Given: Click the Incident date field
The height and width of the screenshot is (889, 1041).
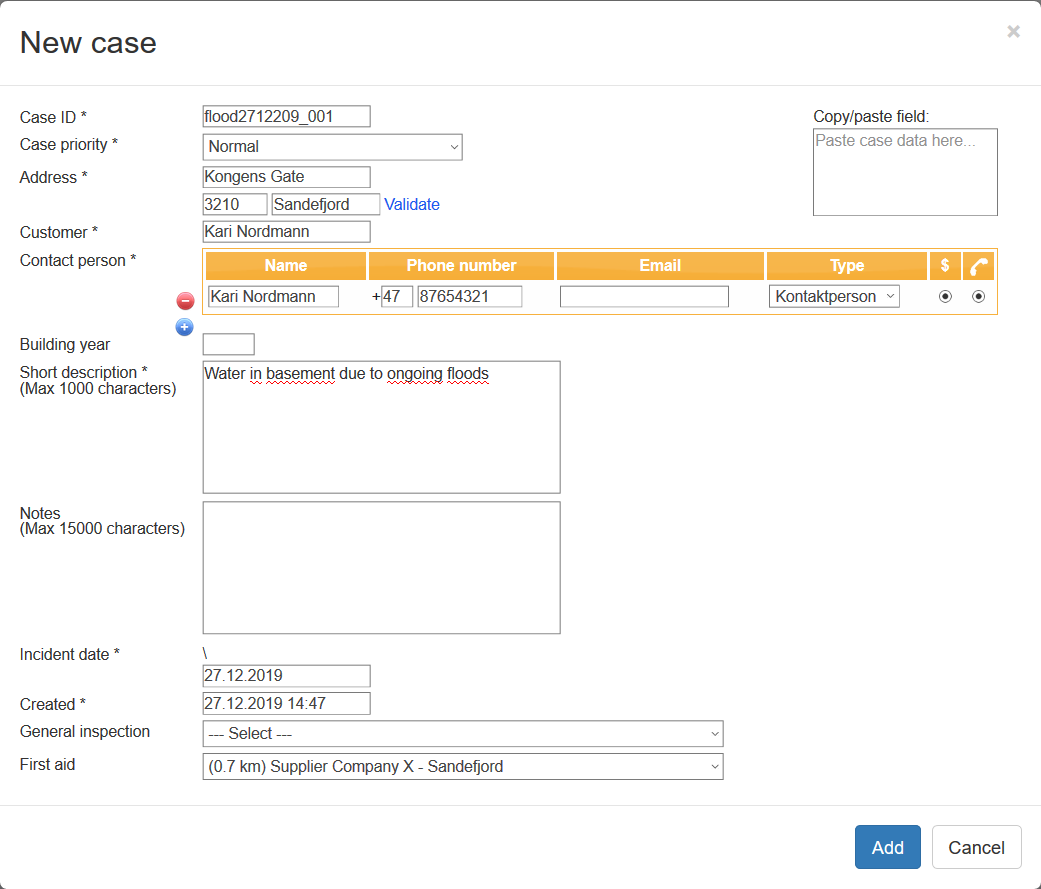Looking at the screenshot, I should (x=286, y=676).
